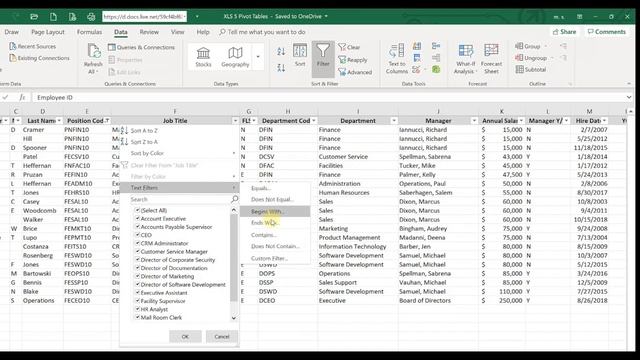Open Department column filter dropdown
The image size is (640, 360).
(x=394, y=121)
